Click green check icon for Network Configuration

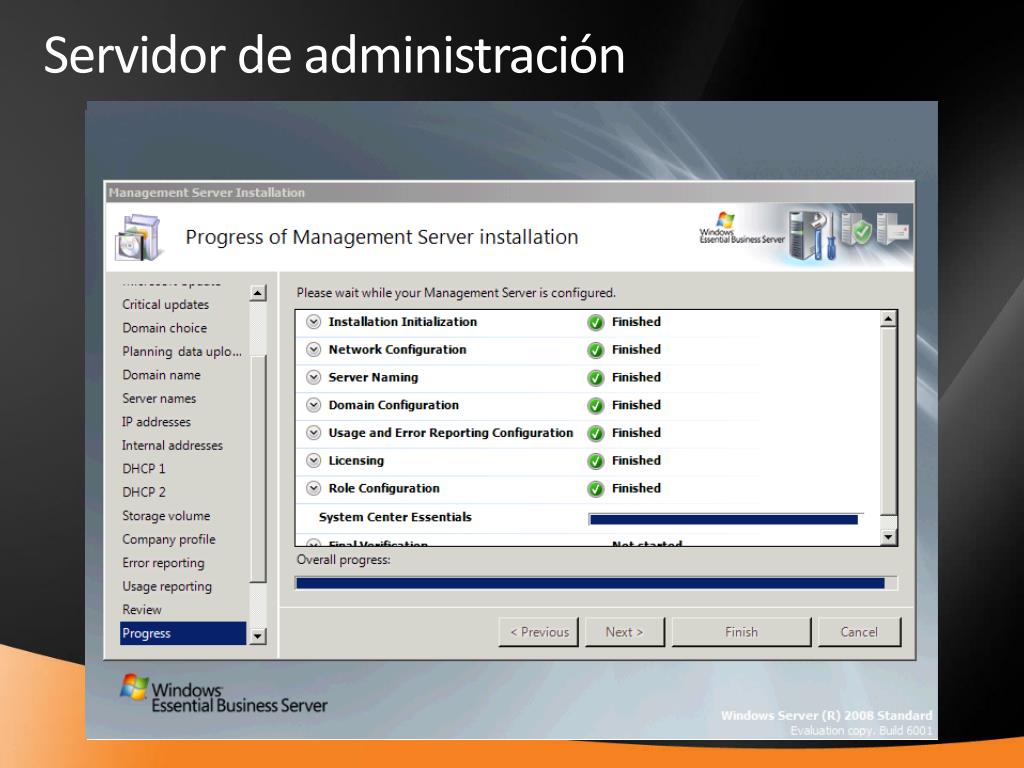point(596,350)
